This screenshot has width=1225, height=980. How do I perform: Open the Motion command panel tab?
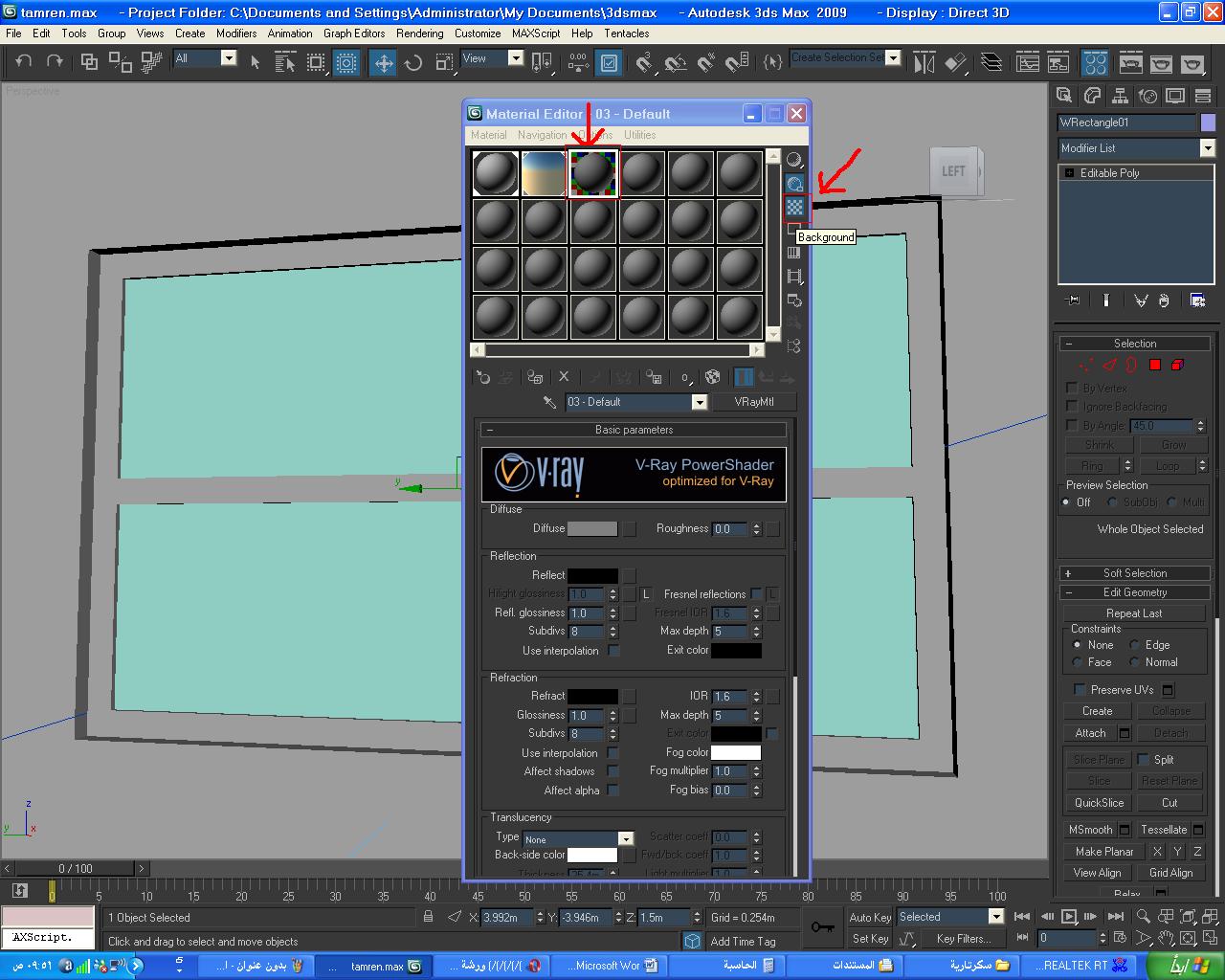point(1147,96)
